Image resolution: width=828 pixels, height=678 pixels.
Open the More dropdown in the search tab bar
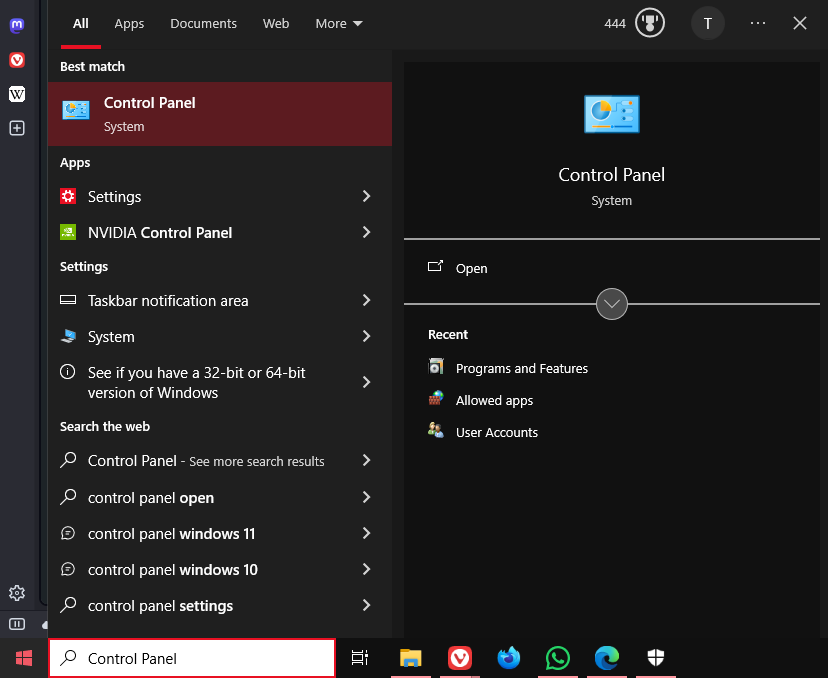tap(338, 22)
